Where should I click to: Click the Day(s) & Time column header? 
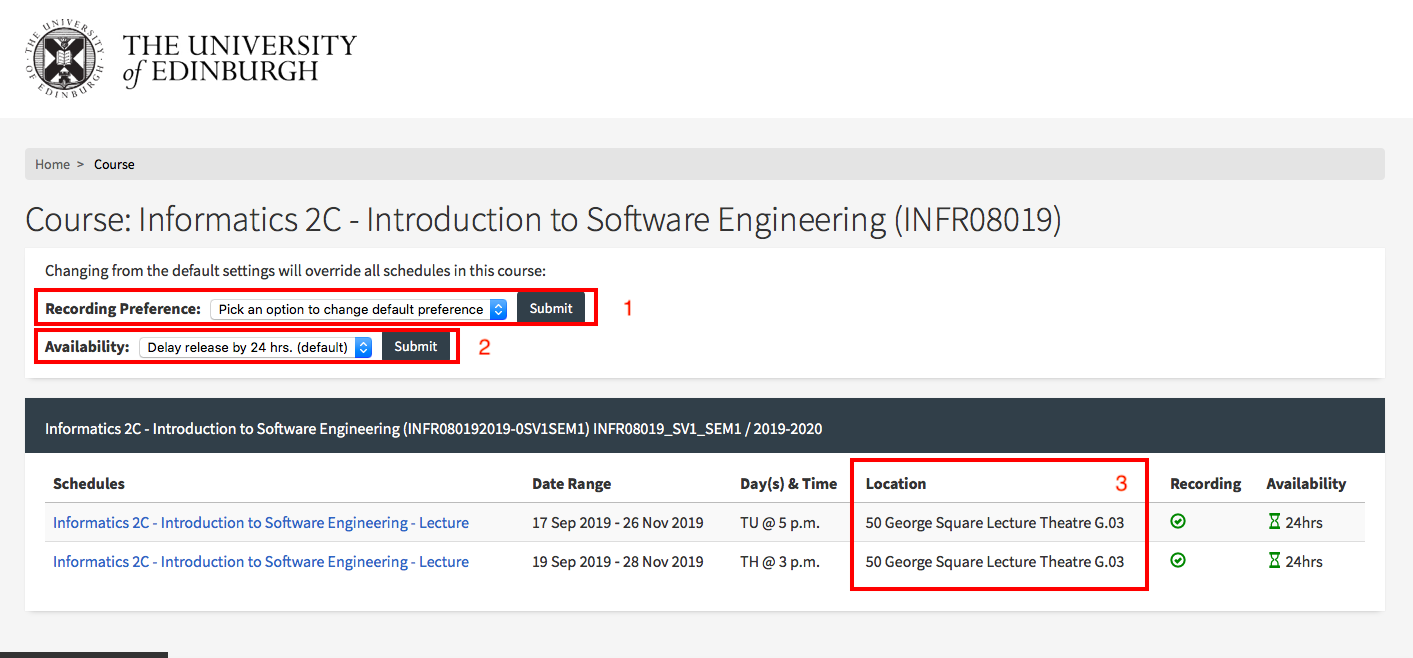[788, 483]
